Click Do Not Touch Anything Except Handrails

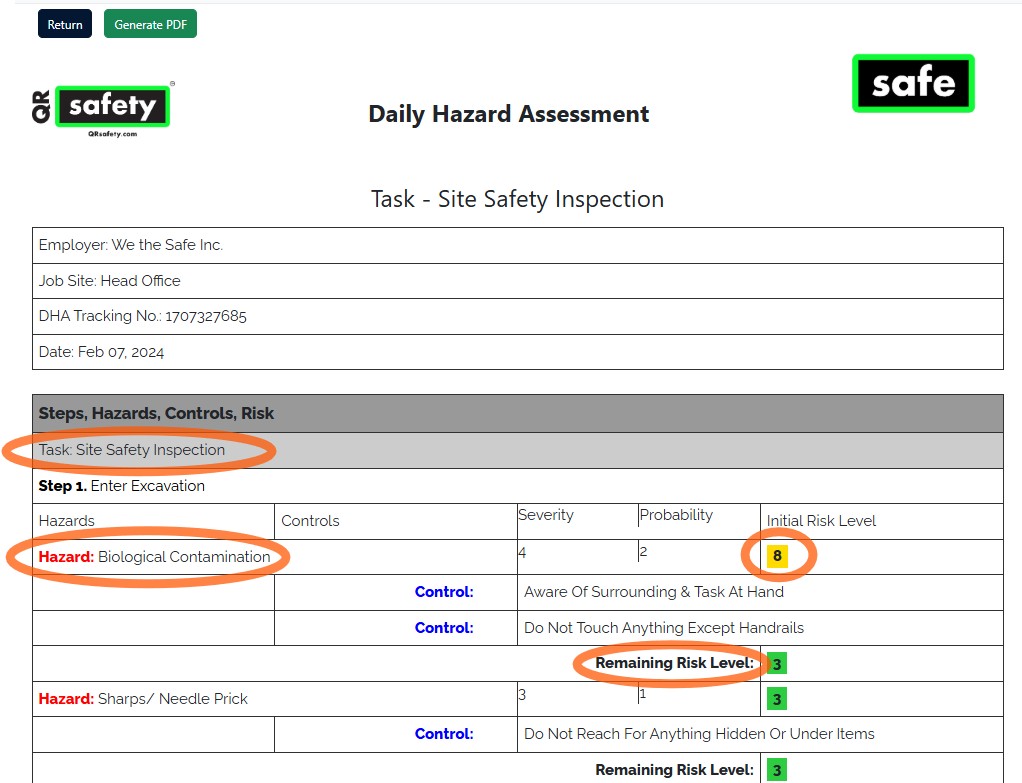click(x=663, y=628)
